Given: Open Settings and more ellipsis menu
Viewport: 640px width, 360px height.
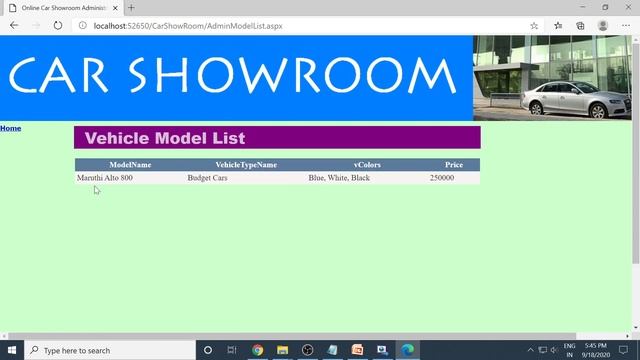Looking at the screenshot, I should 626,26.
